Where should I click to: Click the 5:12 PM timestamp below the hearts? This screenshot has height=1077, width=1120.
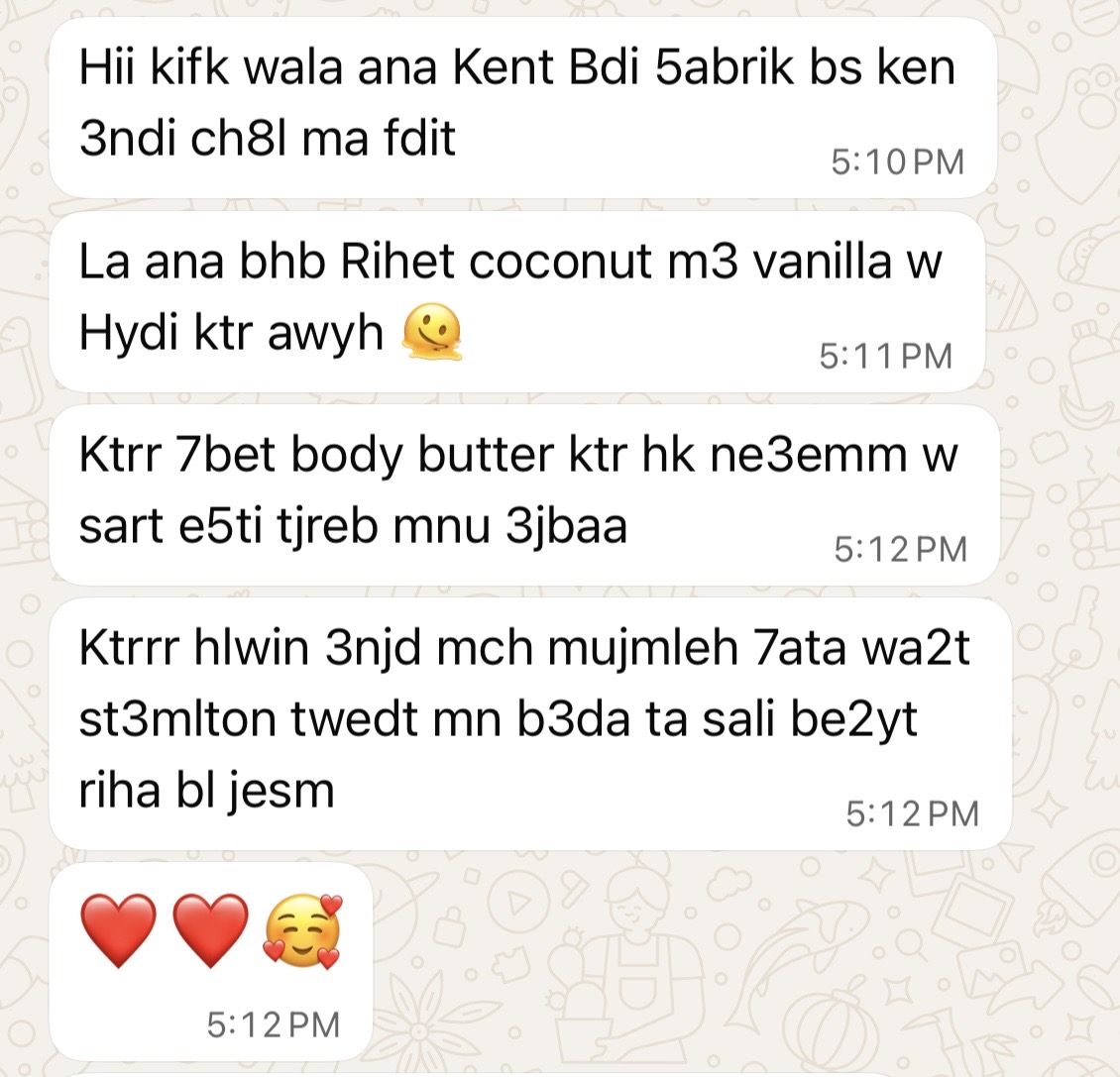(274, 1024)
